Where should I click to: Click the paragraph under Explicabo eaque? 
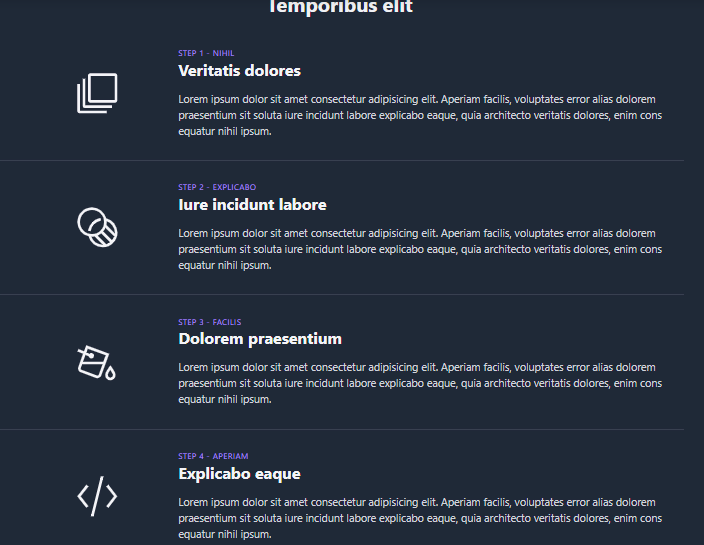420,519
